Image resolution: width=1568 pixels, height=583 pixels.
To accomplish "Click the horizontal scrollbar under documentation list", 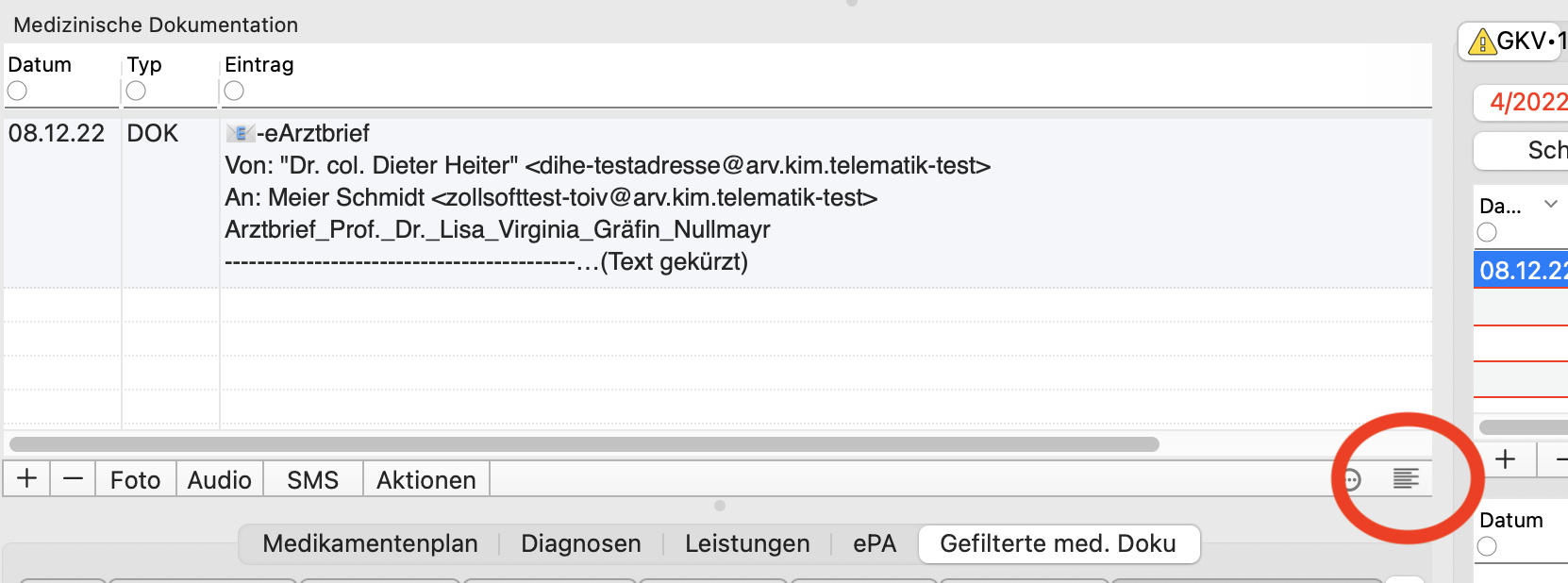I will [584, 443].
